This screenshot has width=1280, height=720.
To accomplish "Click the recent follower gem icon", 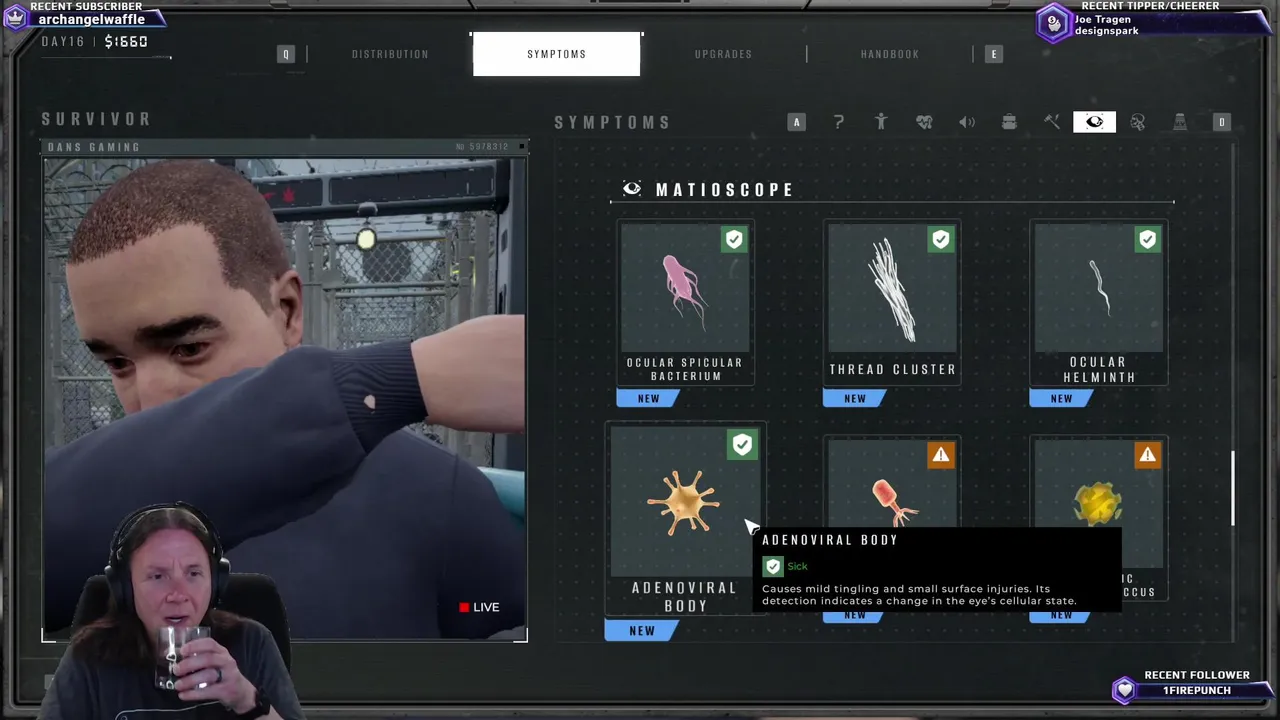I will [x=1125, y=689].
